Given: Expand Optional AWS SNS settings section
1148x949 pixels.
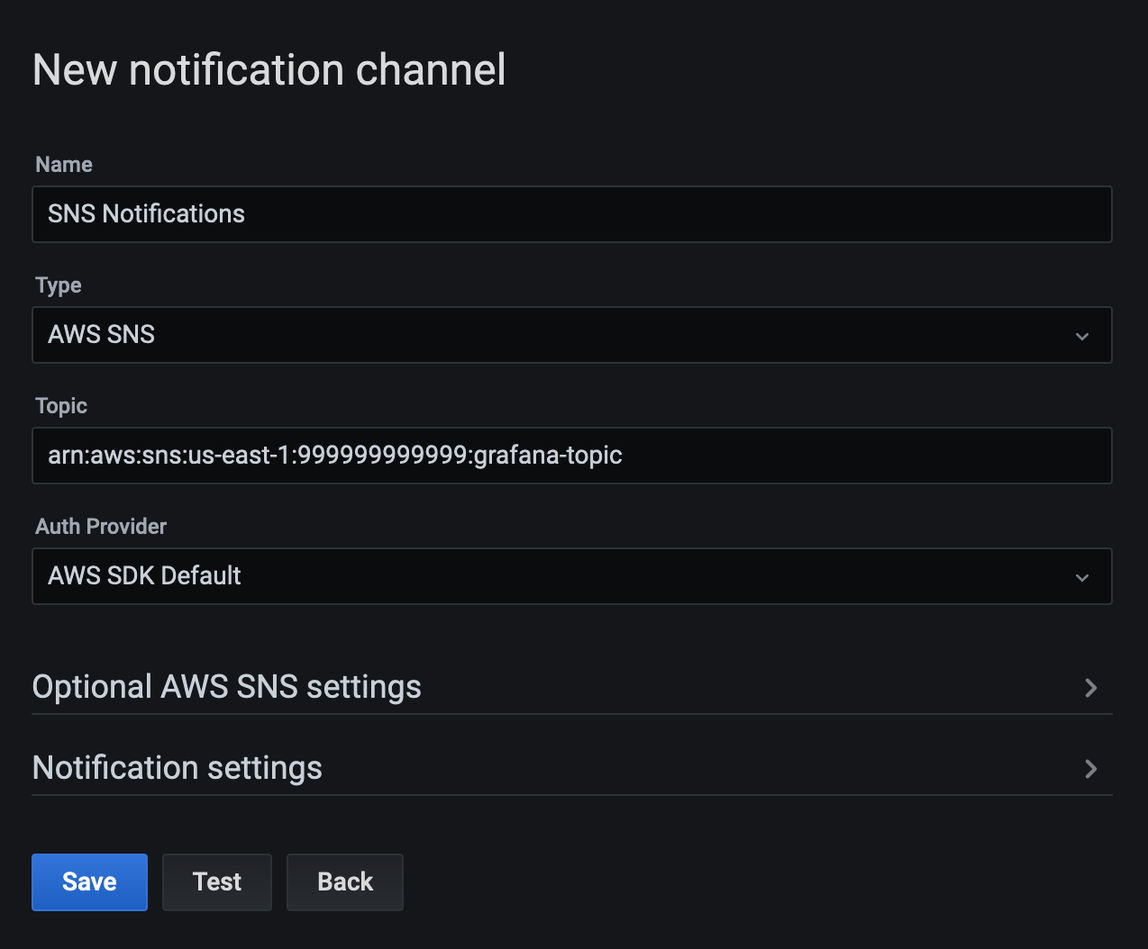Looking at the screenshot, I should tap(572, 687).
